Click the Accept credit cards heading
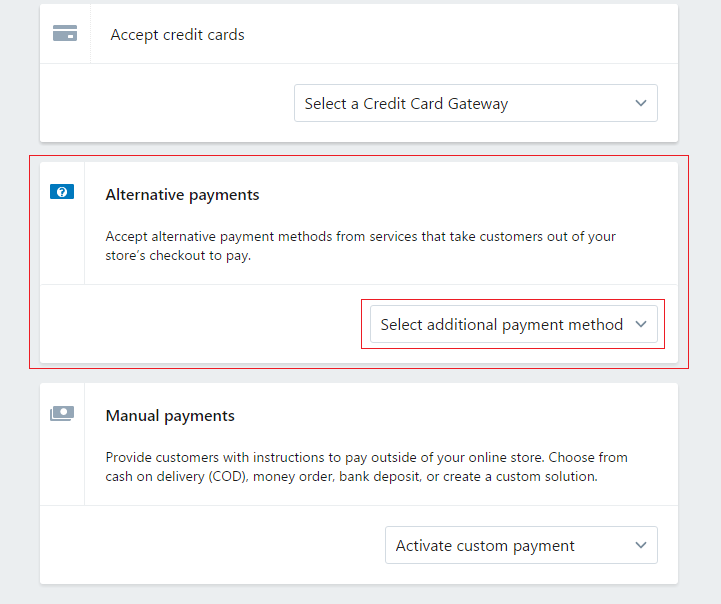Viewport: 721px width, 604px height. point(177,35)
